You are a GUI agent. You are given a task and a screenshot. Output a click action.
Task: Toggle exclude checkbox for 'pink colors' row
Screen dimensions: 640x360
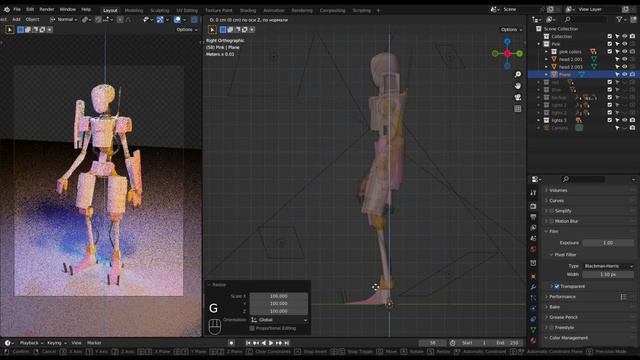pos(609,51)
